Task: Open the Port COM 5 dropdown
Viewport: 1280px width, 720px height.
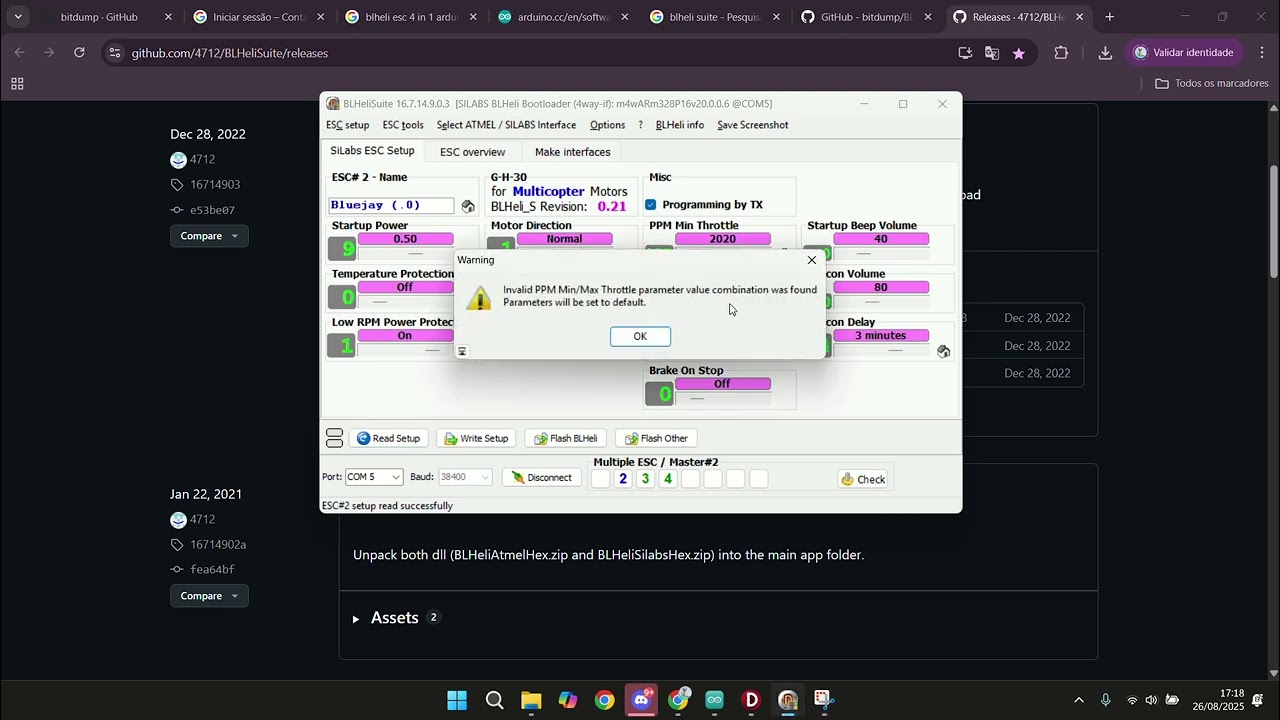Action: pos(374,477)
